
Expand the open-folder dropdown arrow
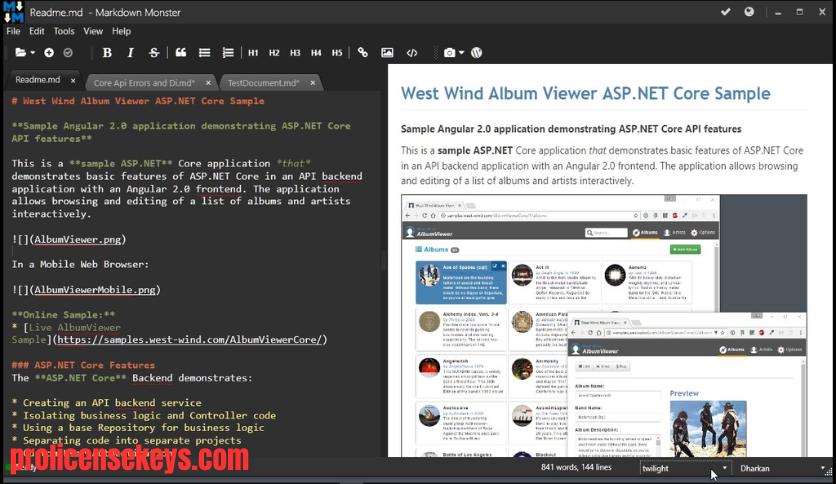point(33,53)
